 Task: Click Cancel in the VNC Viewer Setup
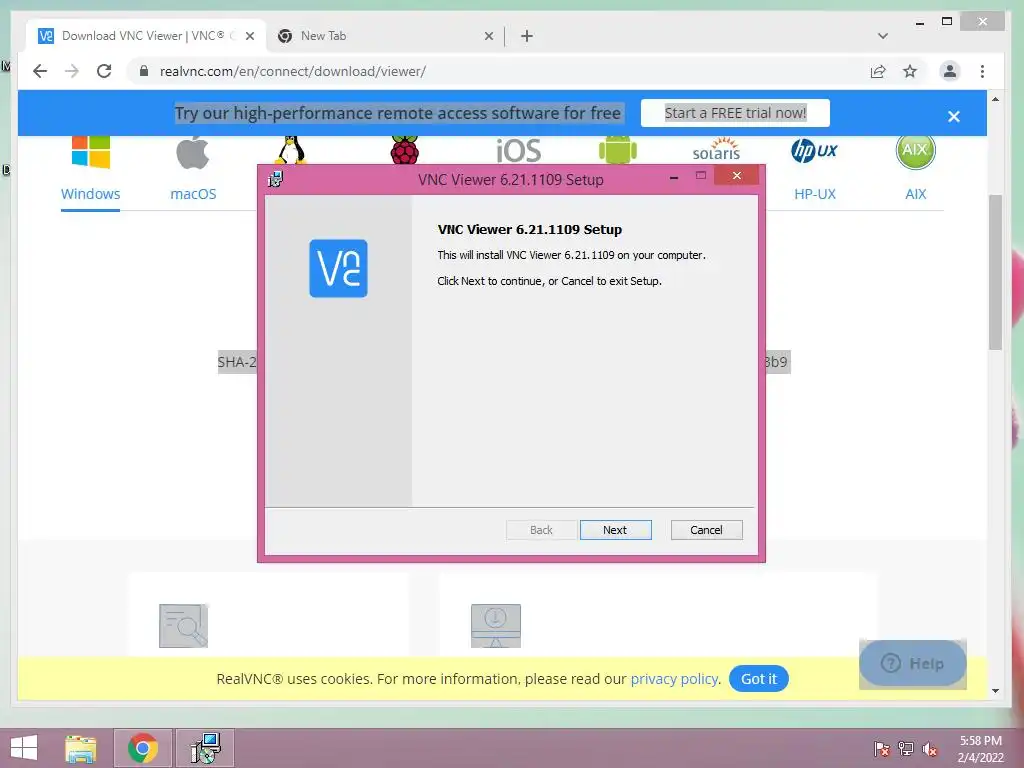click(x=706, y=530)
